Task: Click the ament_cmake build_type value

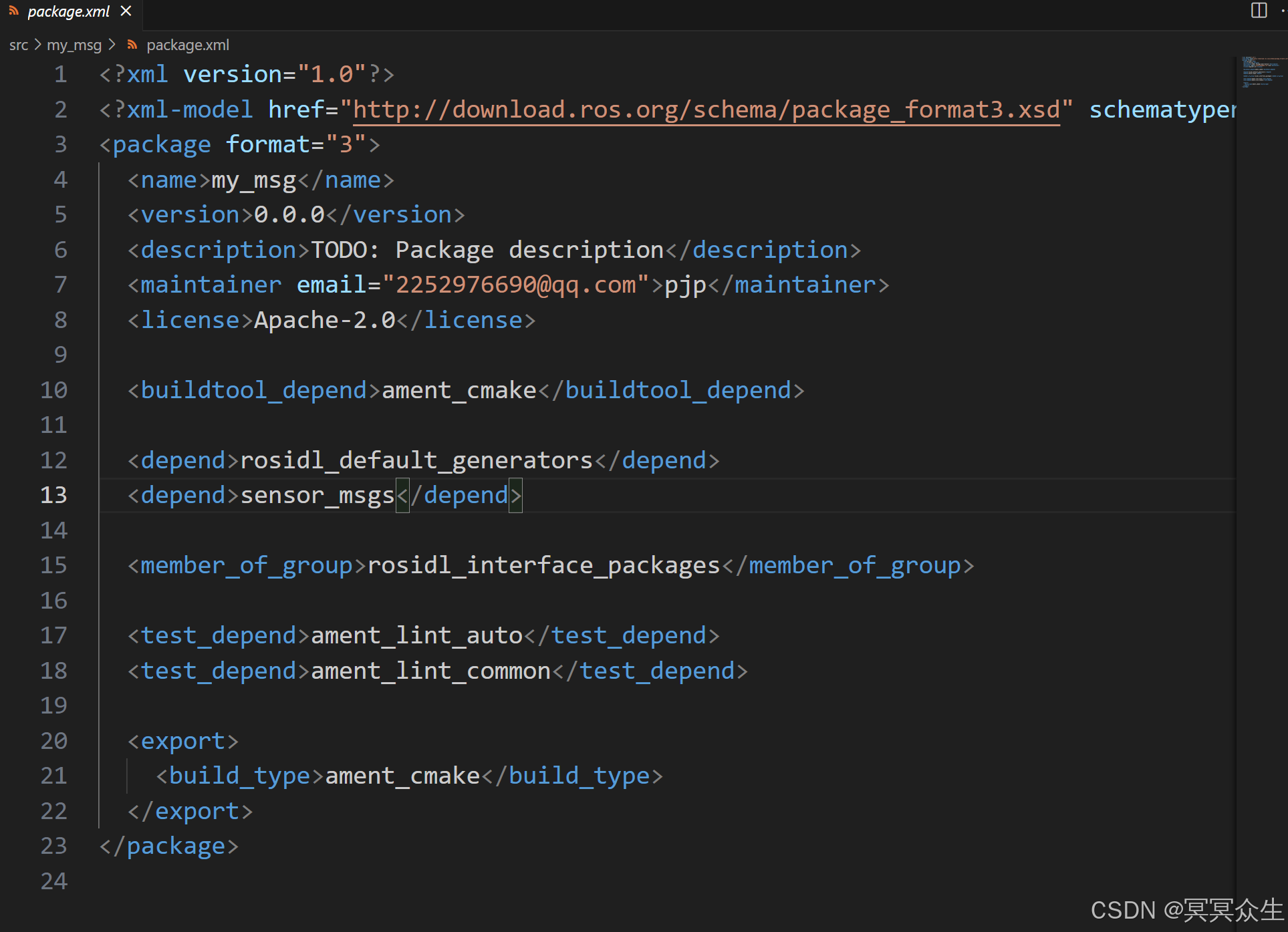Action: click(x=402, y=776)
